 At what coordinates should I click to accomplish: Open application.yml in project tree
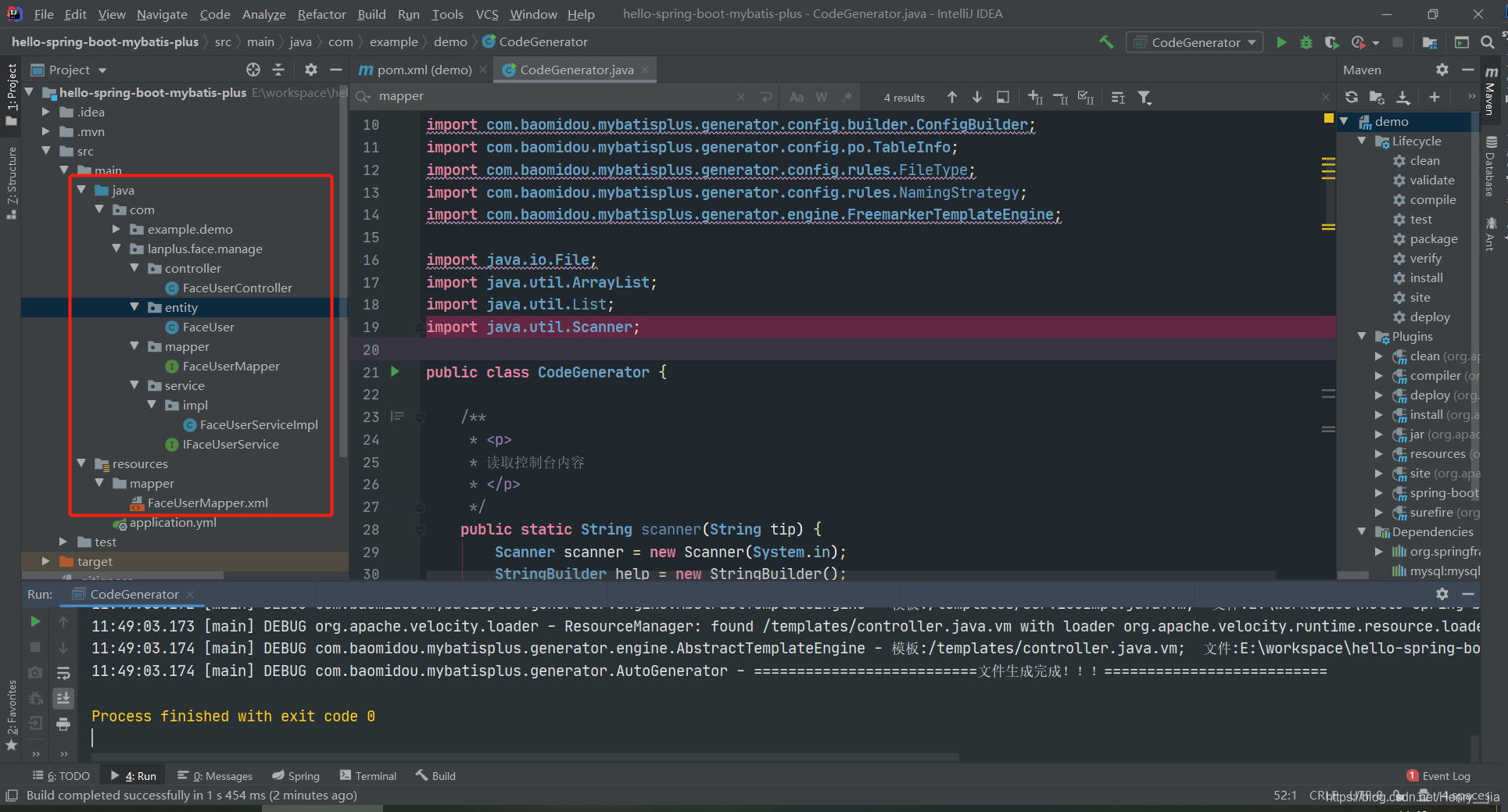pos(165,522)
